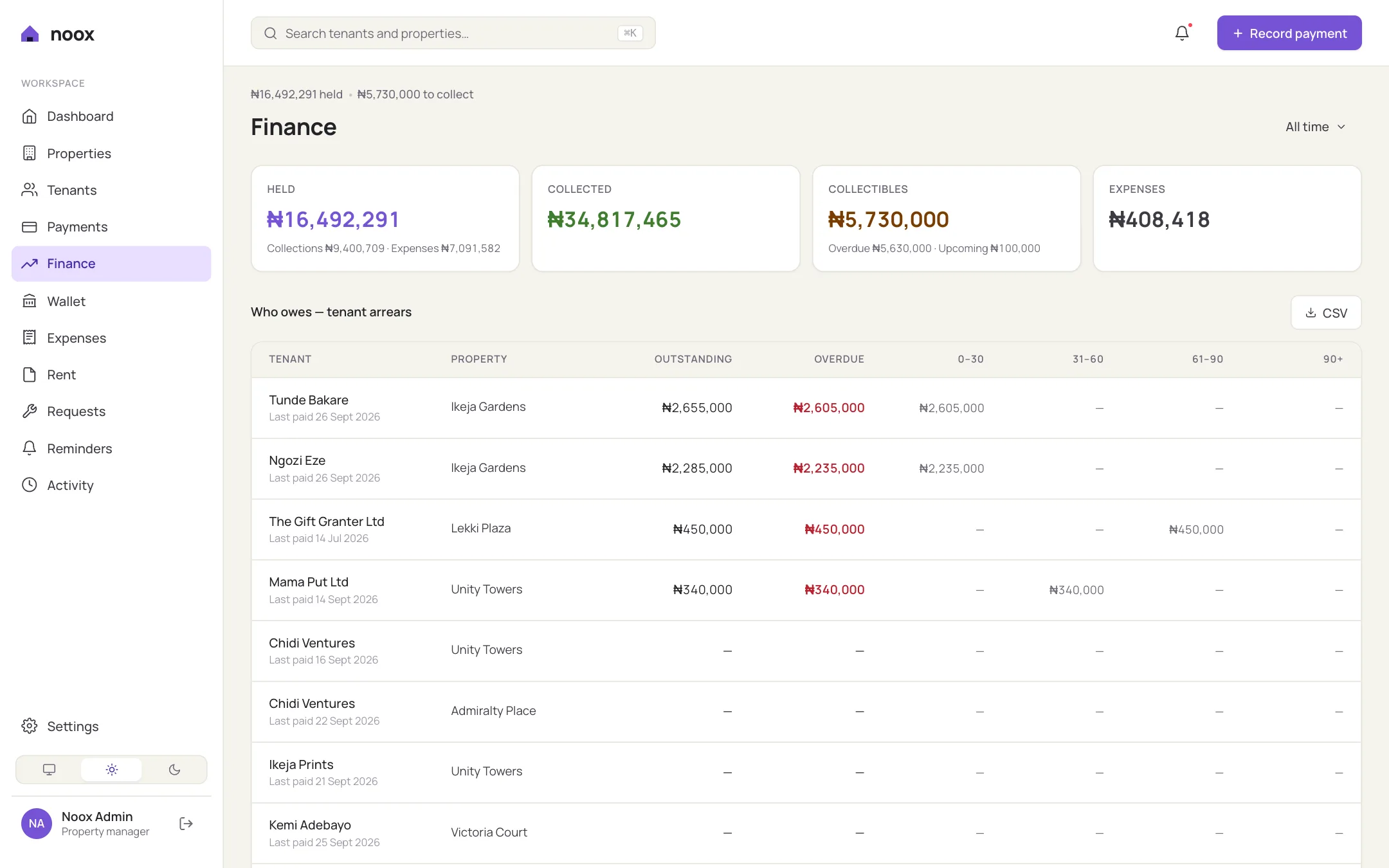Viewport: 1389px width, 868px height.
Task: Open Reminders menu item
Action: tap(111, 448)
